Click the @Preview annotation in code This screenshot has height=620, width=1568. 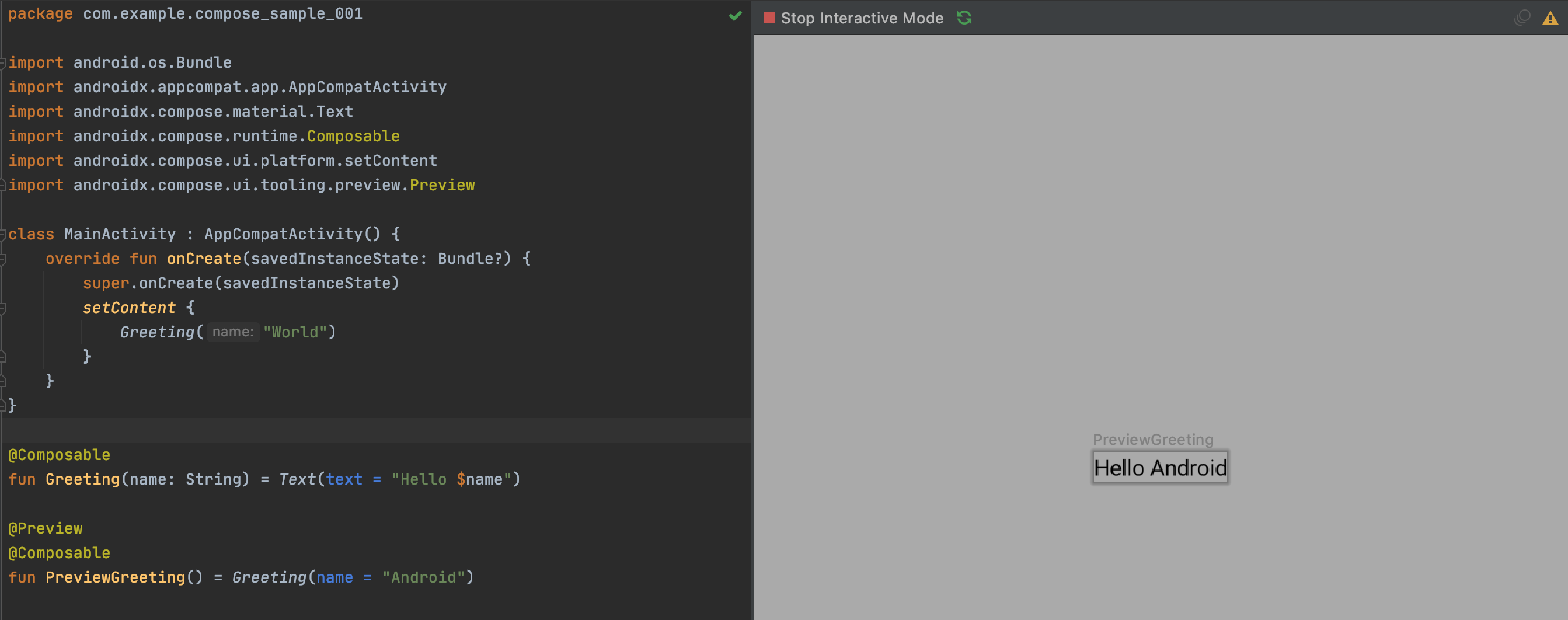pos(46,528)
